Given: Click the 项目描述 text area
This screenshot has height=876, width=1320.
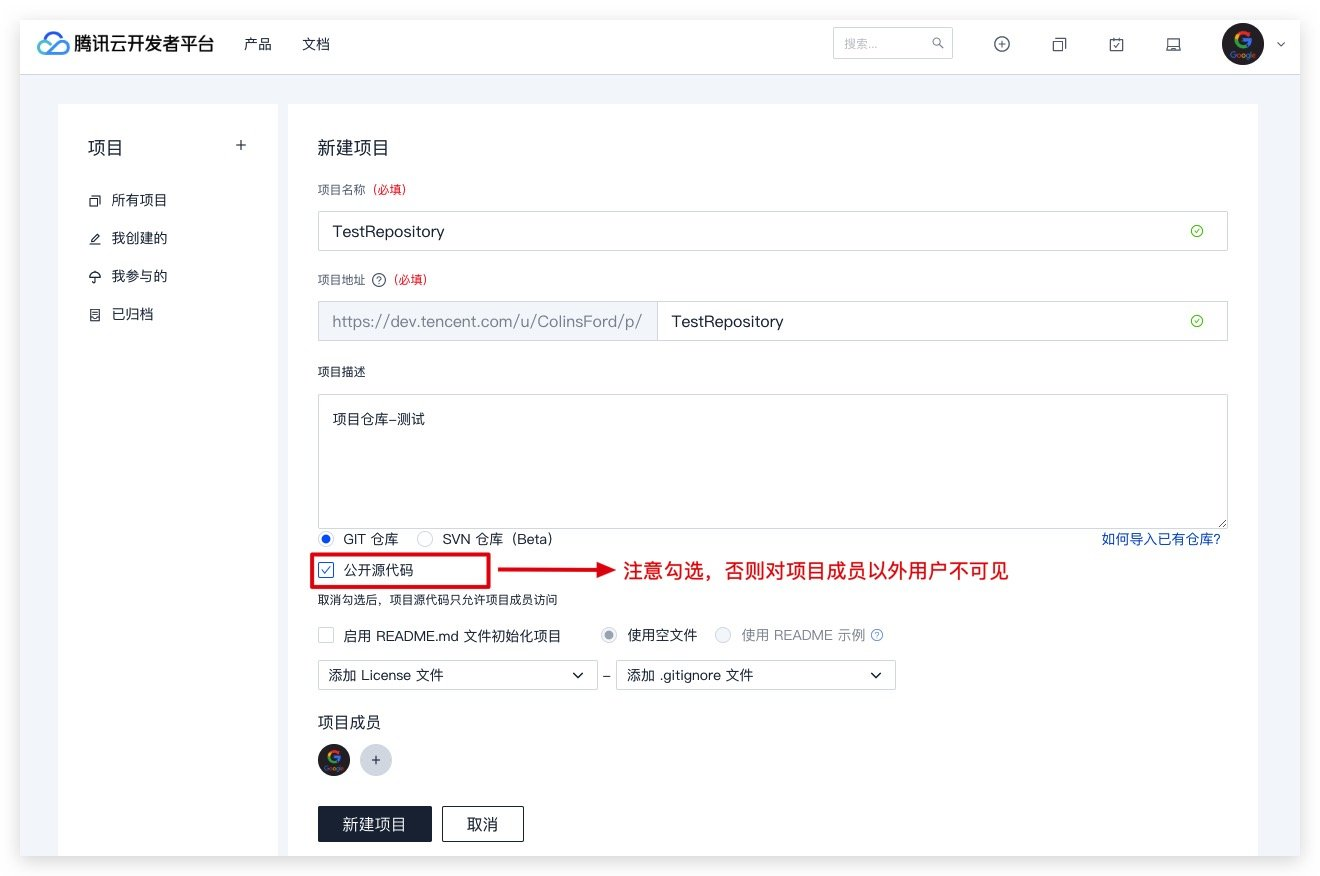Looking at the screenshot, I should click(x=772, y=461).
